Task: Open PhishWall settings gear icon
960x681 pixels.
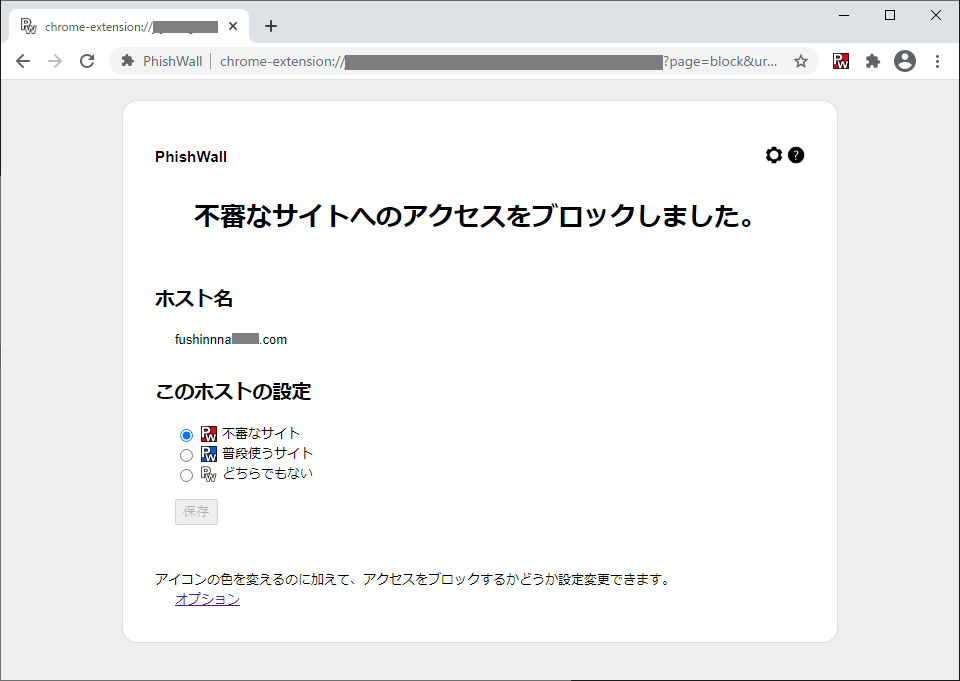Action: click(x=773, y=155)
